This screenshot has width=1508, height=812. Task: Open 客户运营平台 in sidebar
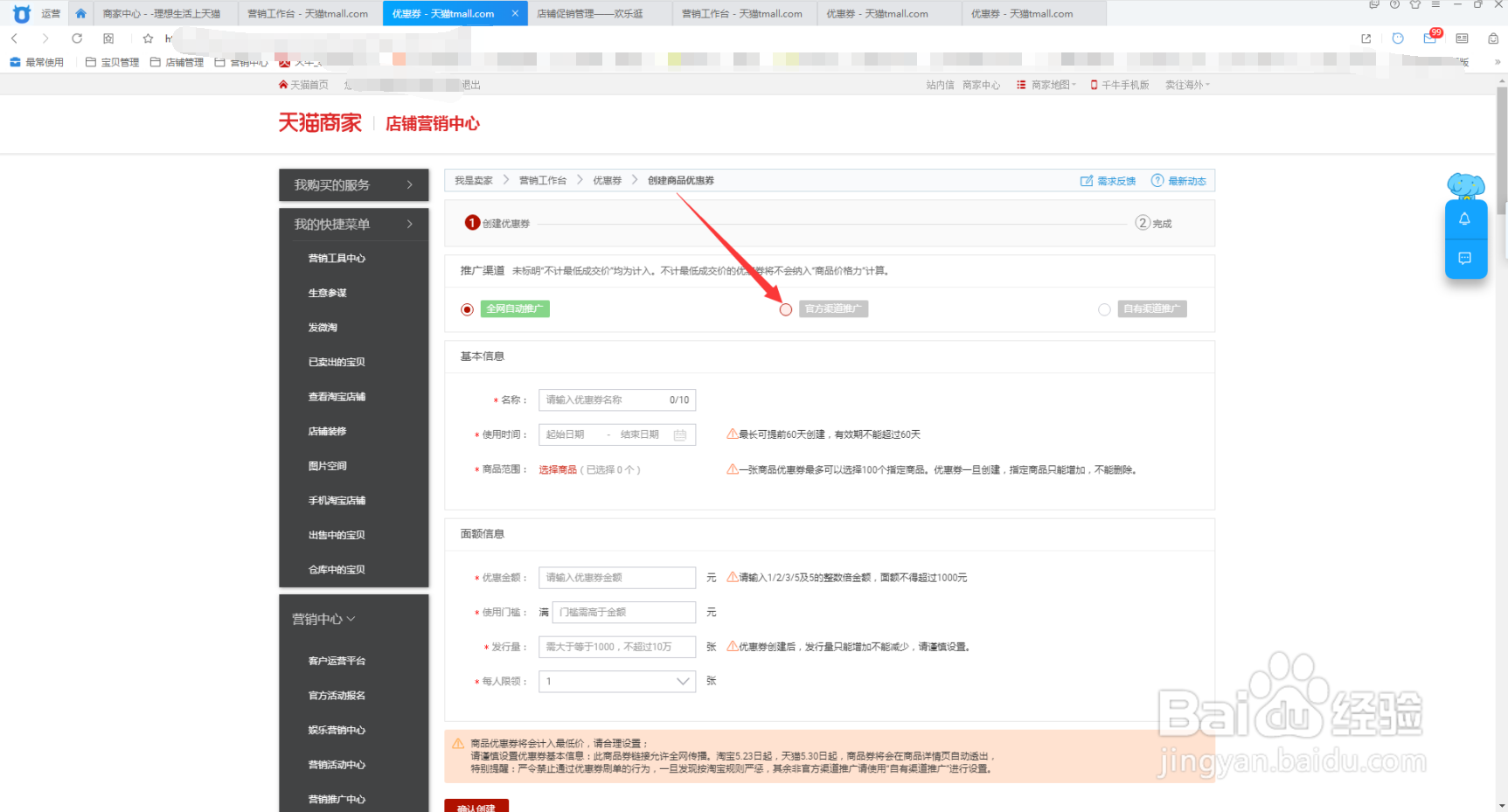tap(337, 661)
